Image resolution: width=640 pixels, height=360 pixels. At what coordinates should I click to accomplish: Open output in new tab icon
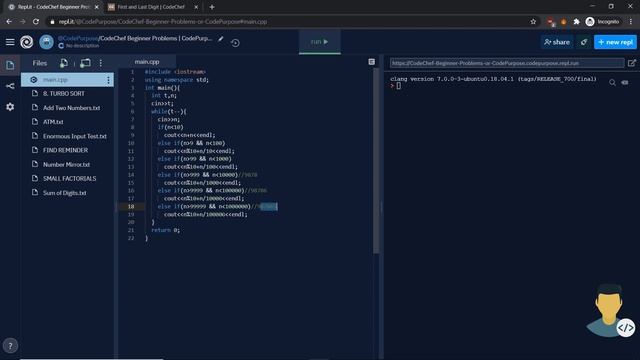tap(631, 63)
